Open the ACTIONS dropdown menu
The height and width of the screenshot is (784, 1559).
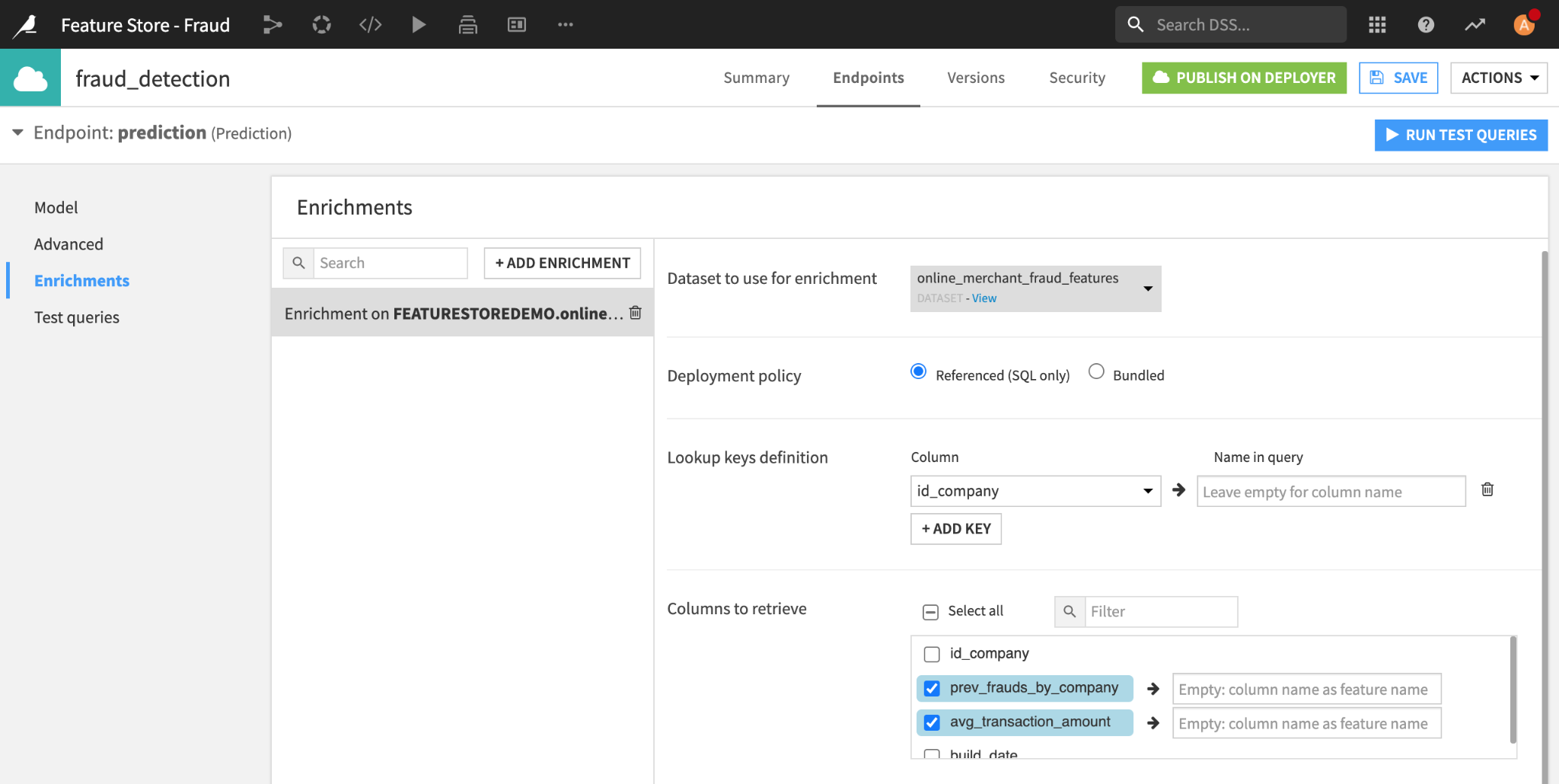(x=1498, y=78)
